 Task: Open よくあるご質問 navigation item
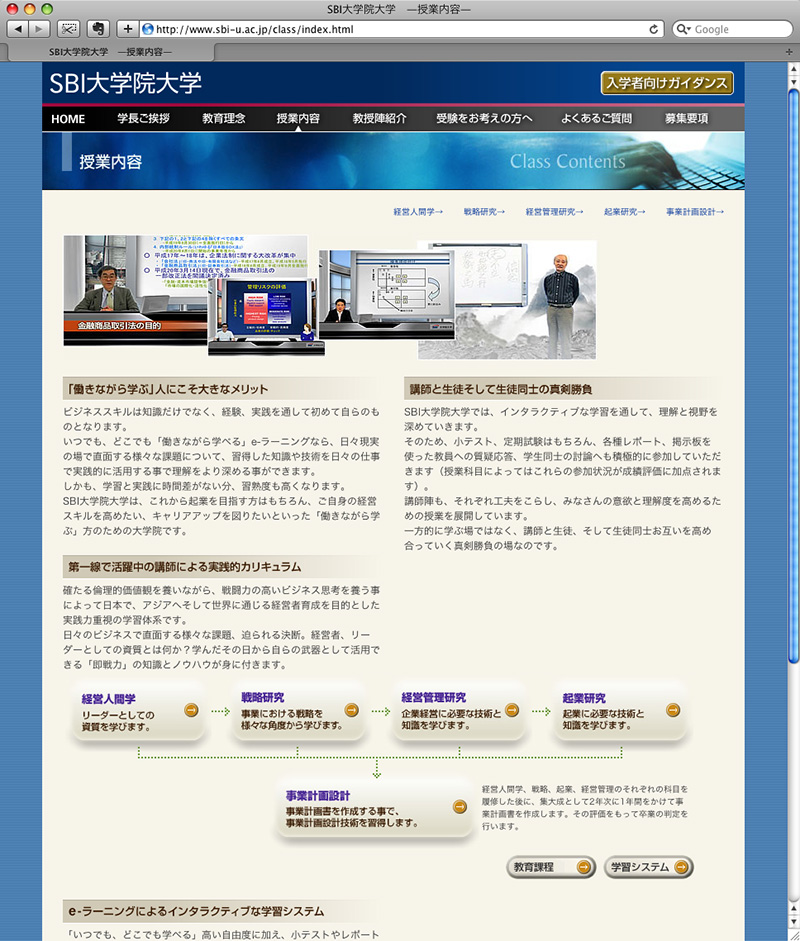597,118
